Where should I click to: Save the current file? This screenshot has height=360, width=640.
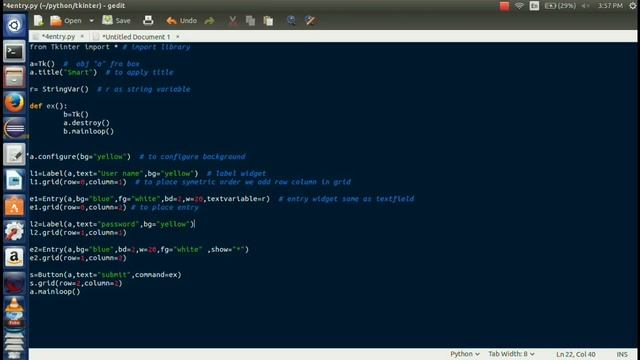coord(116,20)
